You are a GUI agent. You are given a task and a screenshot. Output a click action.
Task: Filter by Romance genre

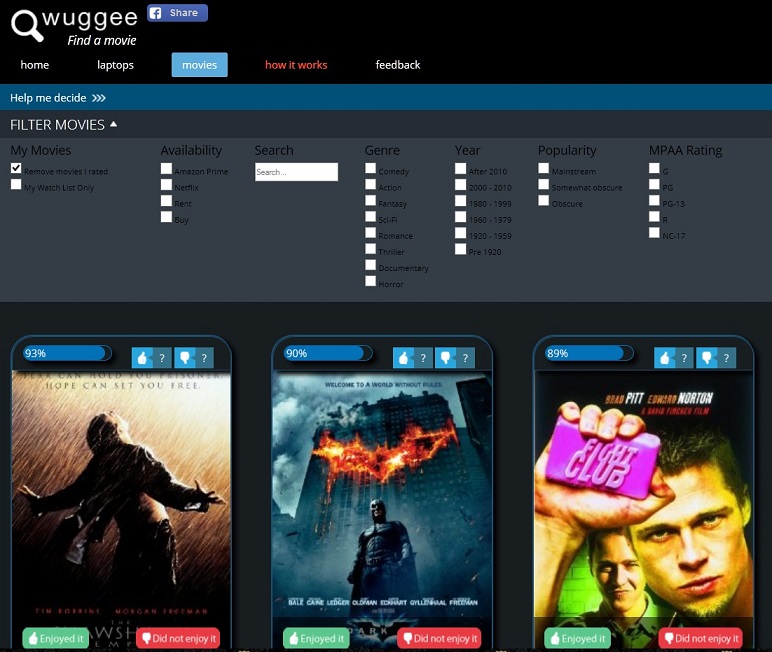(371, 232)
